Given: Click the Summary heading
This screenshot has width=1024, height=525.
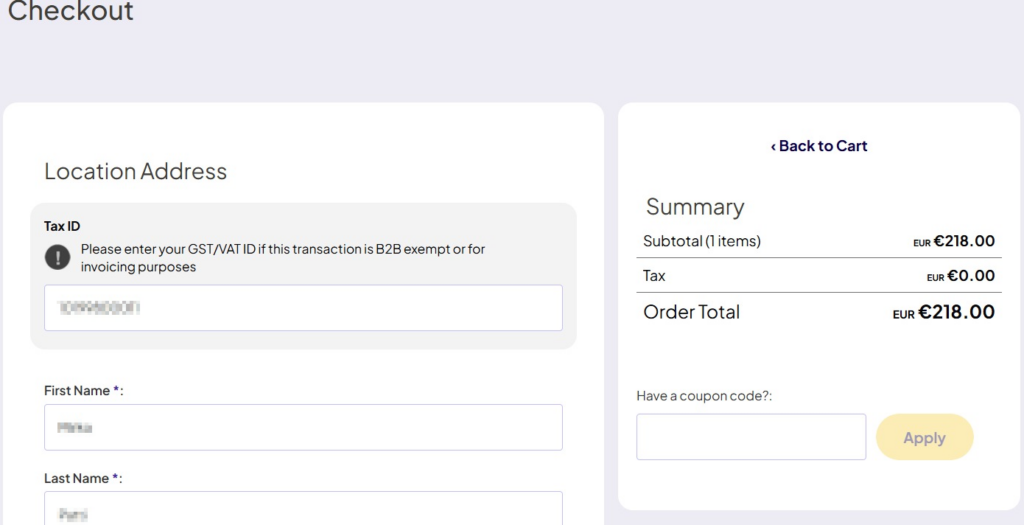Looking at the screenshot, I should (x=695, y=207).
